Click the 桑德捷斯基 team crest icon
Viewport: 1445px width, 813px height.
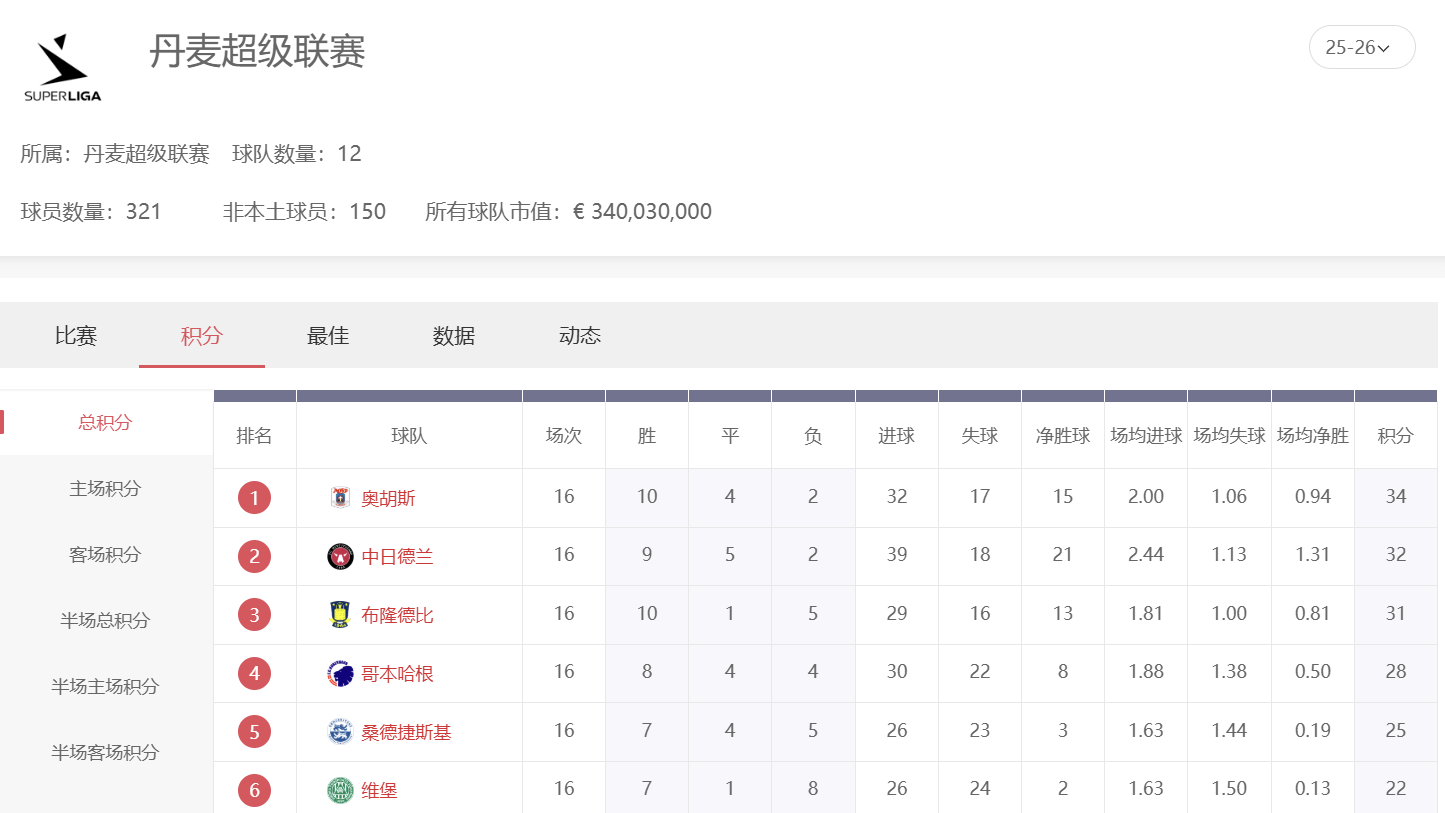coord(340,731)
